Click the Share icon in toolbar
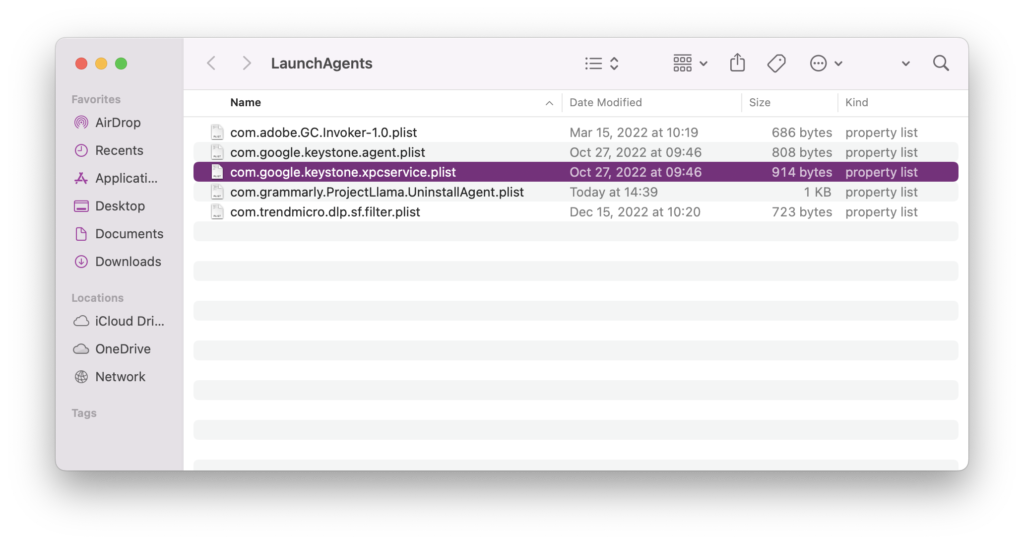Image resolution: width=1024 pixels, height=544 pixels. pos(737,63)
